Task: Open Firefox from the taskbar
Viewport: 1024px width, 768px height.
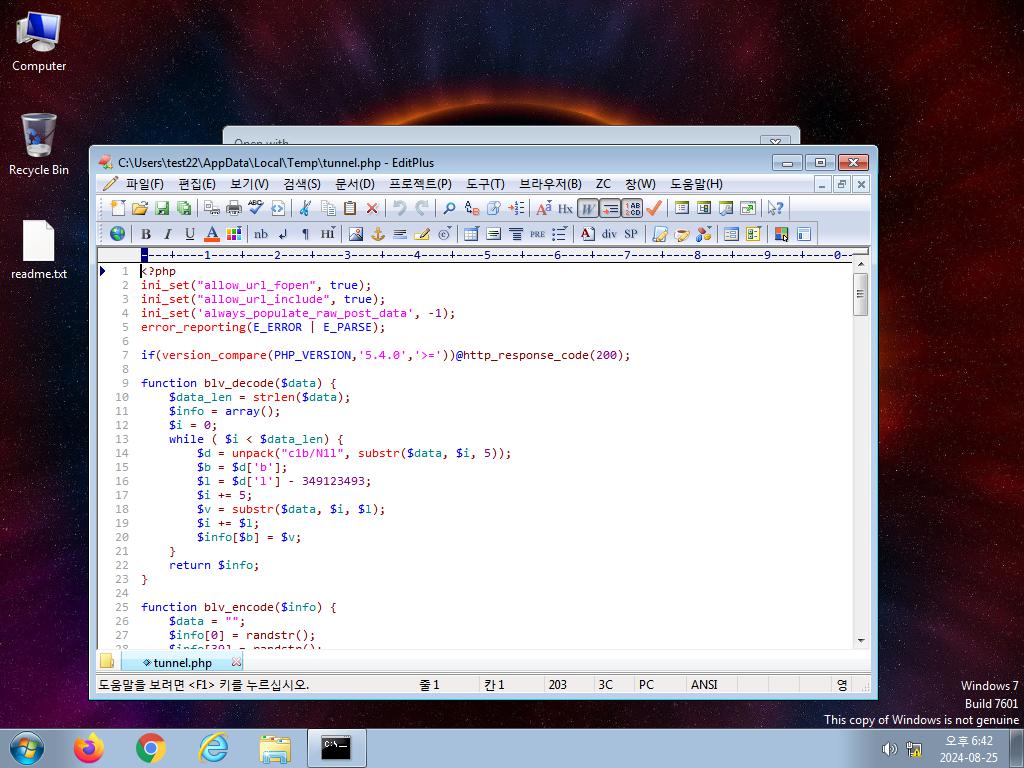Action: [x=88, y=748]
